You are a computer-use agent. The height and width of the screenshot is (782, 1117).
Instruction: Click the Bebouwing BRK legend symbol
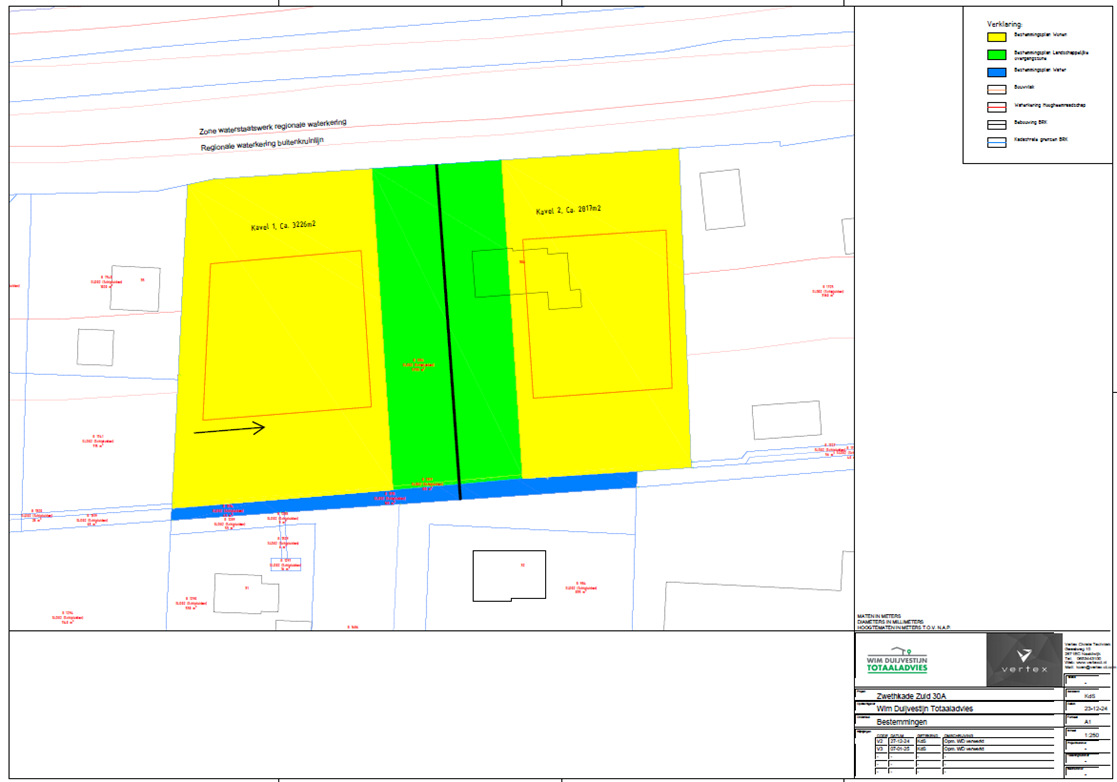996,124
